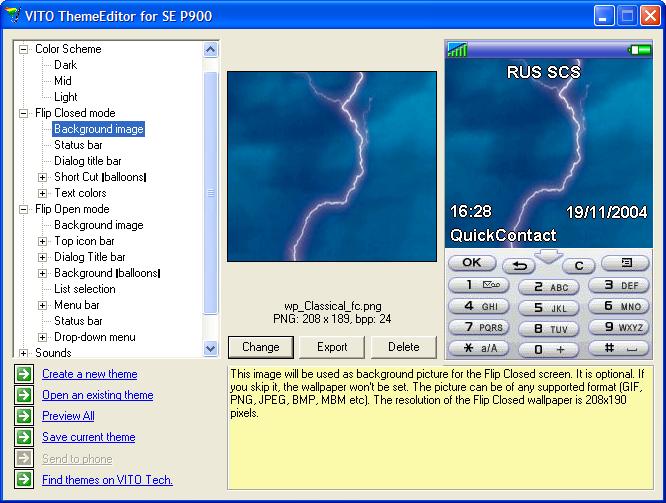
Task: Click the star a/A key on keypad
Action: [x=479, y=348]
